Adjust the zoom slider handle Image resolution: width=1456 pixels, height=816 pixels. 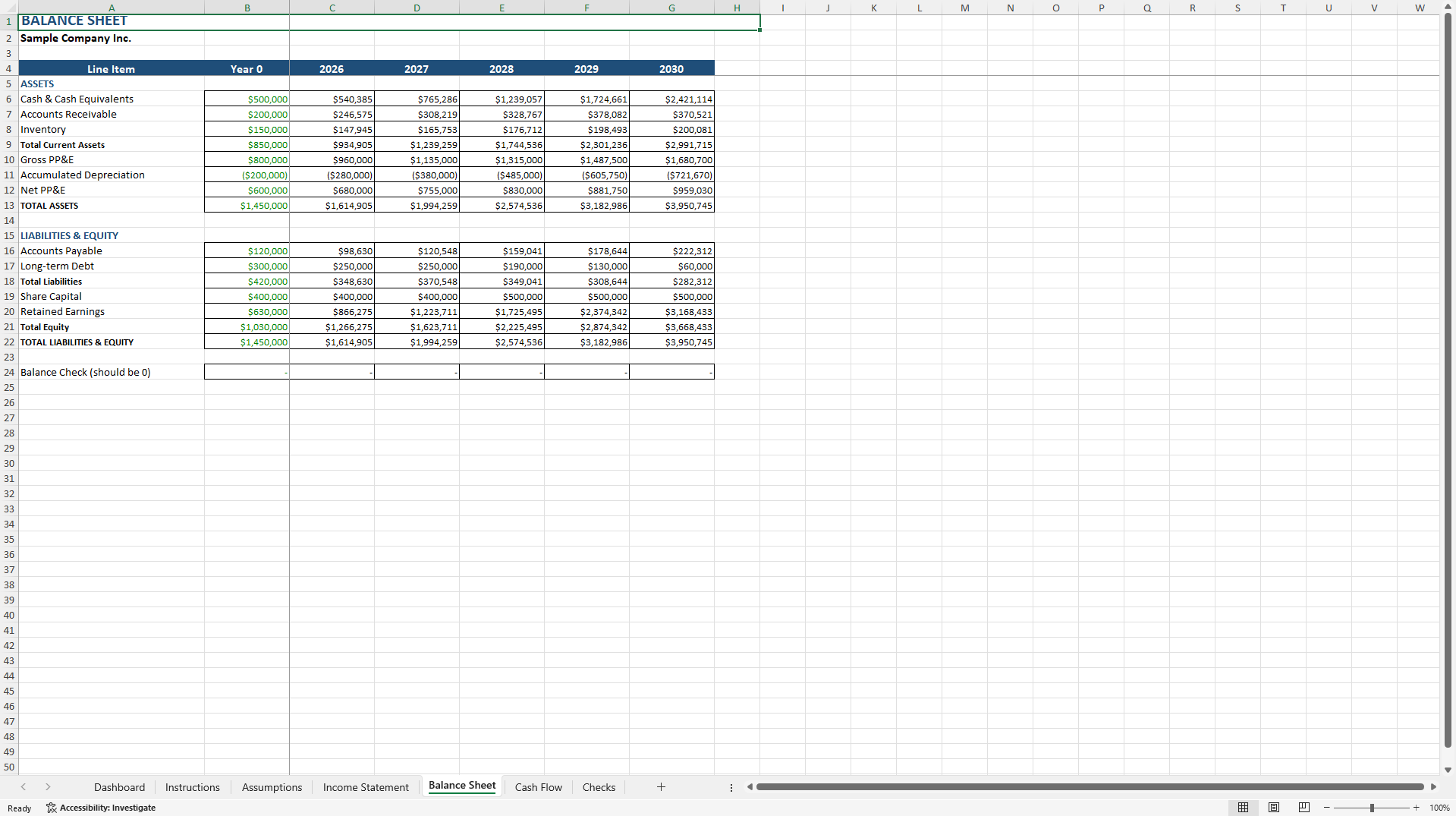(1372, 808)
